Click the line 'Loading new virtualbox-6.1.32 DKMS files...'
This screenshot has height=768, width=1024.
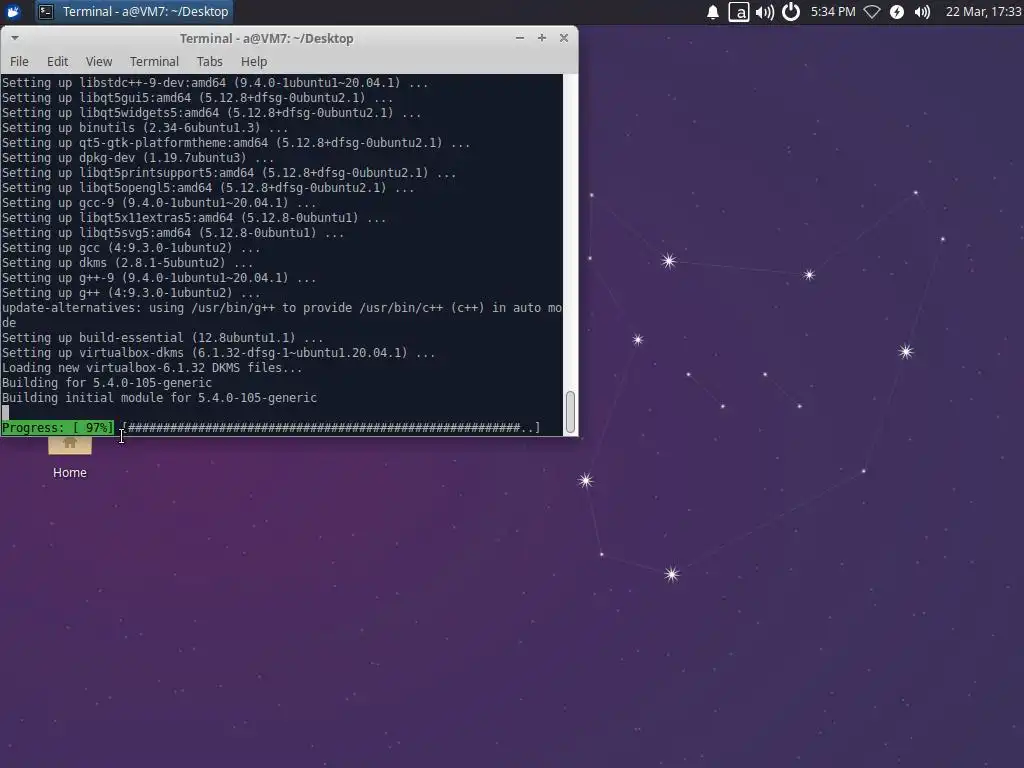pyautogui.click(x=152, y=368)
